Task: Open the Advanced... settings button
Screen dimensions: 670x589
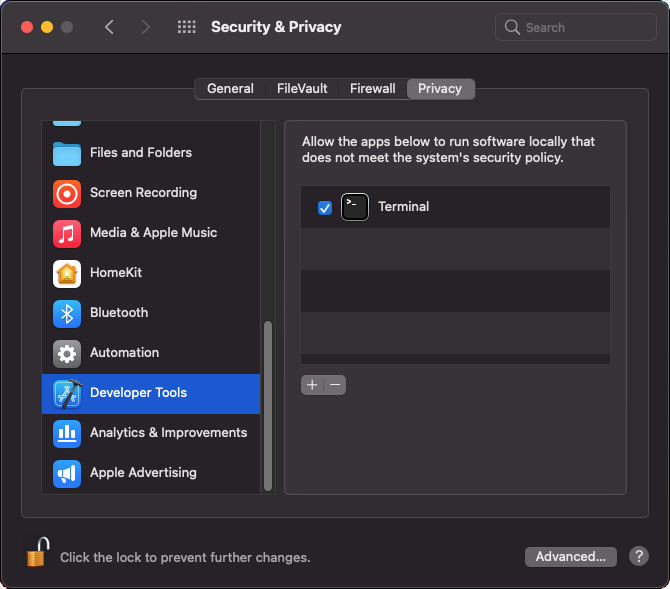Action: tap(570, 557)
